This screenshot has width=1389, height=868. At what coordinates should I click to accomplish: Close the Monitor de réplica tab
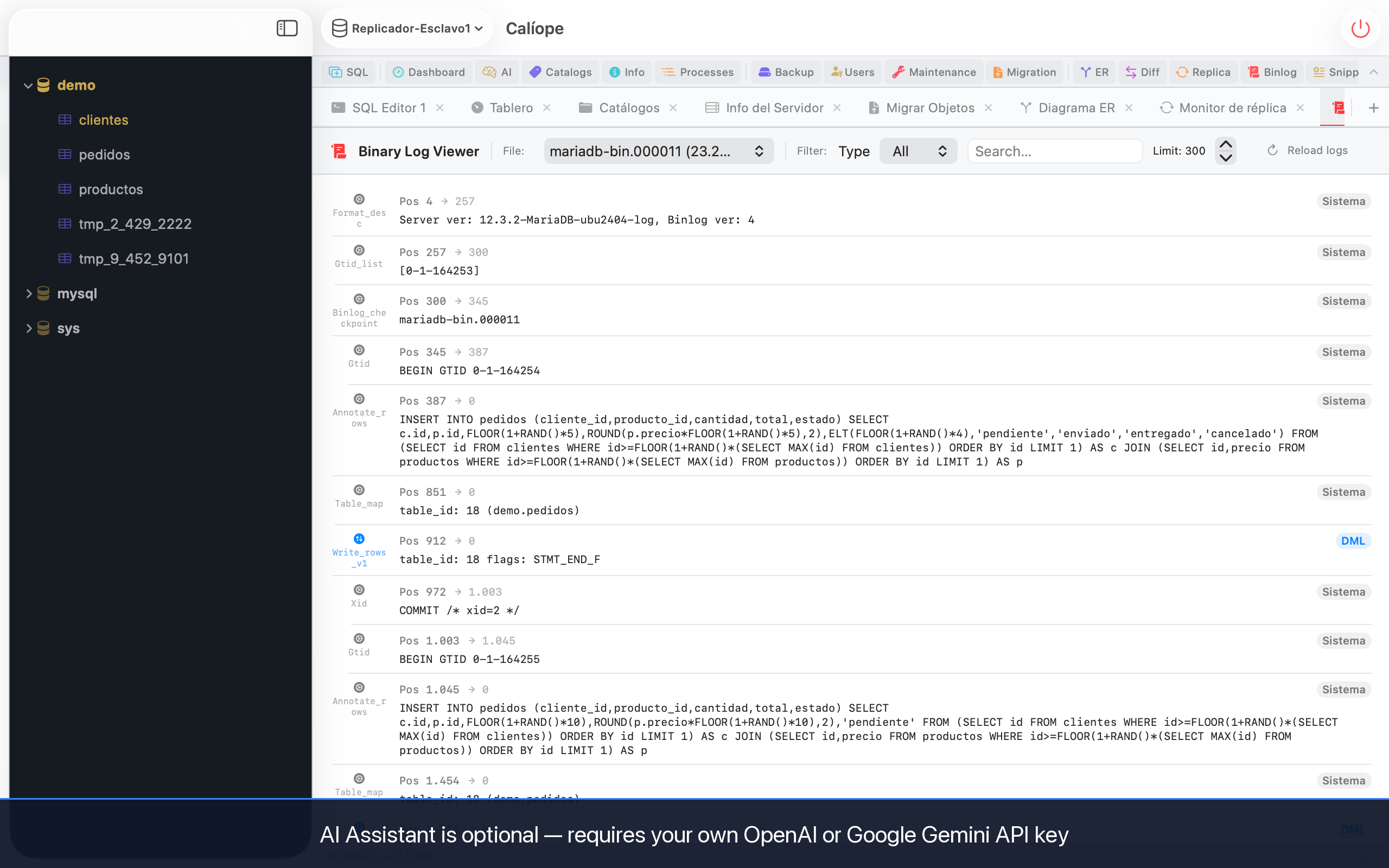click(x=1301, y=108)
